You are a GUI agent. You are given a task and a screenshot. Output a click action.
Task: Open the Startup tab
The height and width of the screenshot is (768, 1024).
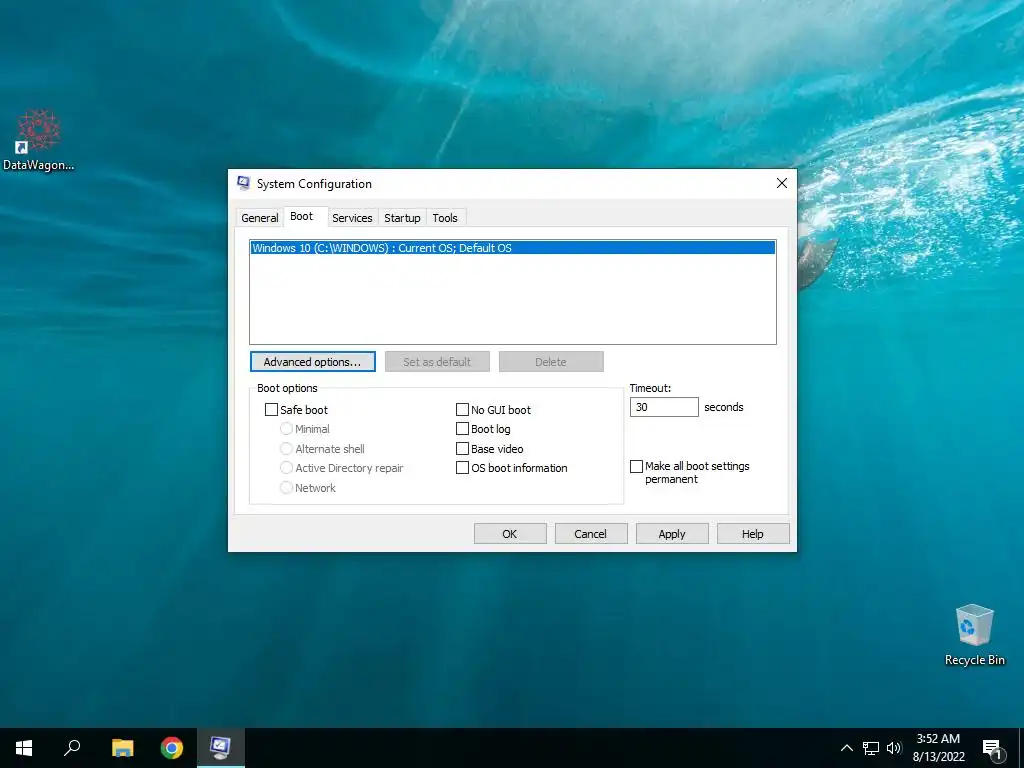pos(402,218)
